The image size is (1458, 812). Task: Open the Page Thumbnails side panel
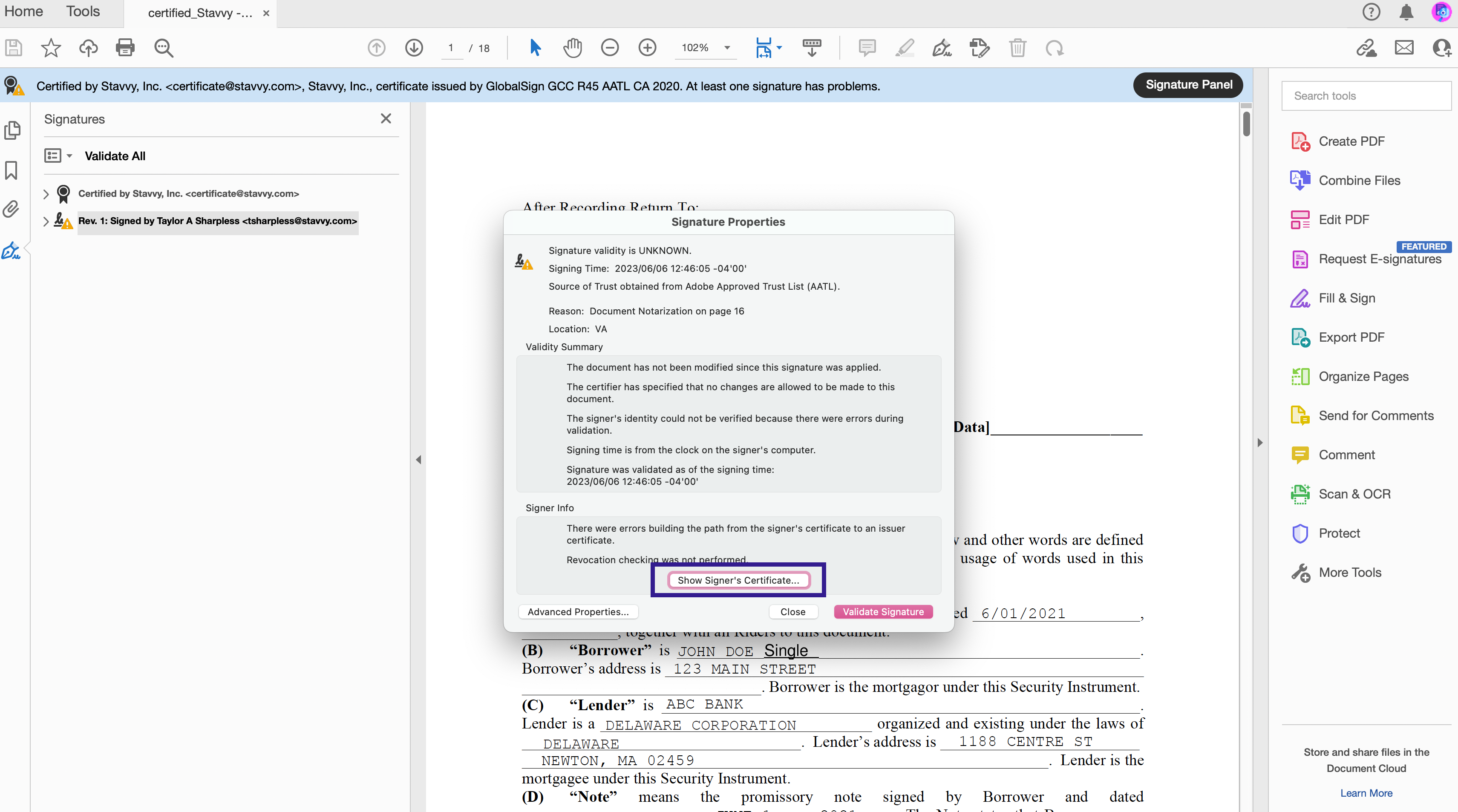(12, 130)
